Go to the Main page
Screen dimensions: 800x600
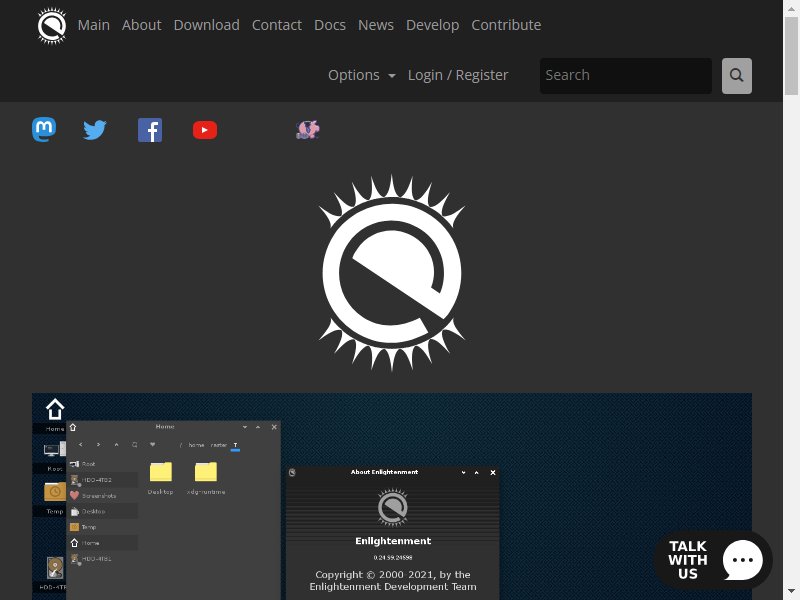(x=94, y=25)
